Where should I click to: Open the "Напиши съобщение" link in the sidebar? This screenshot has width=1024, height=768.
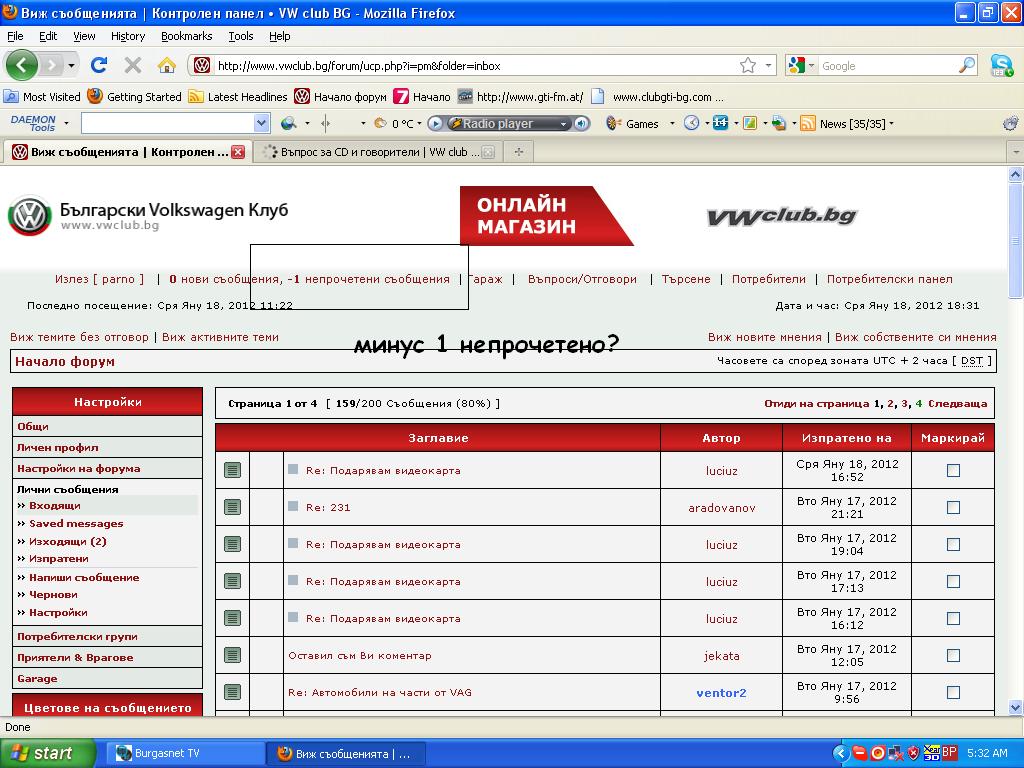pos(84,577)
